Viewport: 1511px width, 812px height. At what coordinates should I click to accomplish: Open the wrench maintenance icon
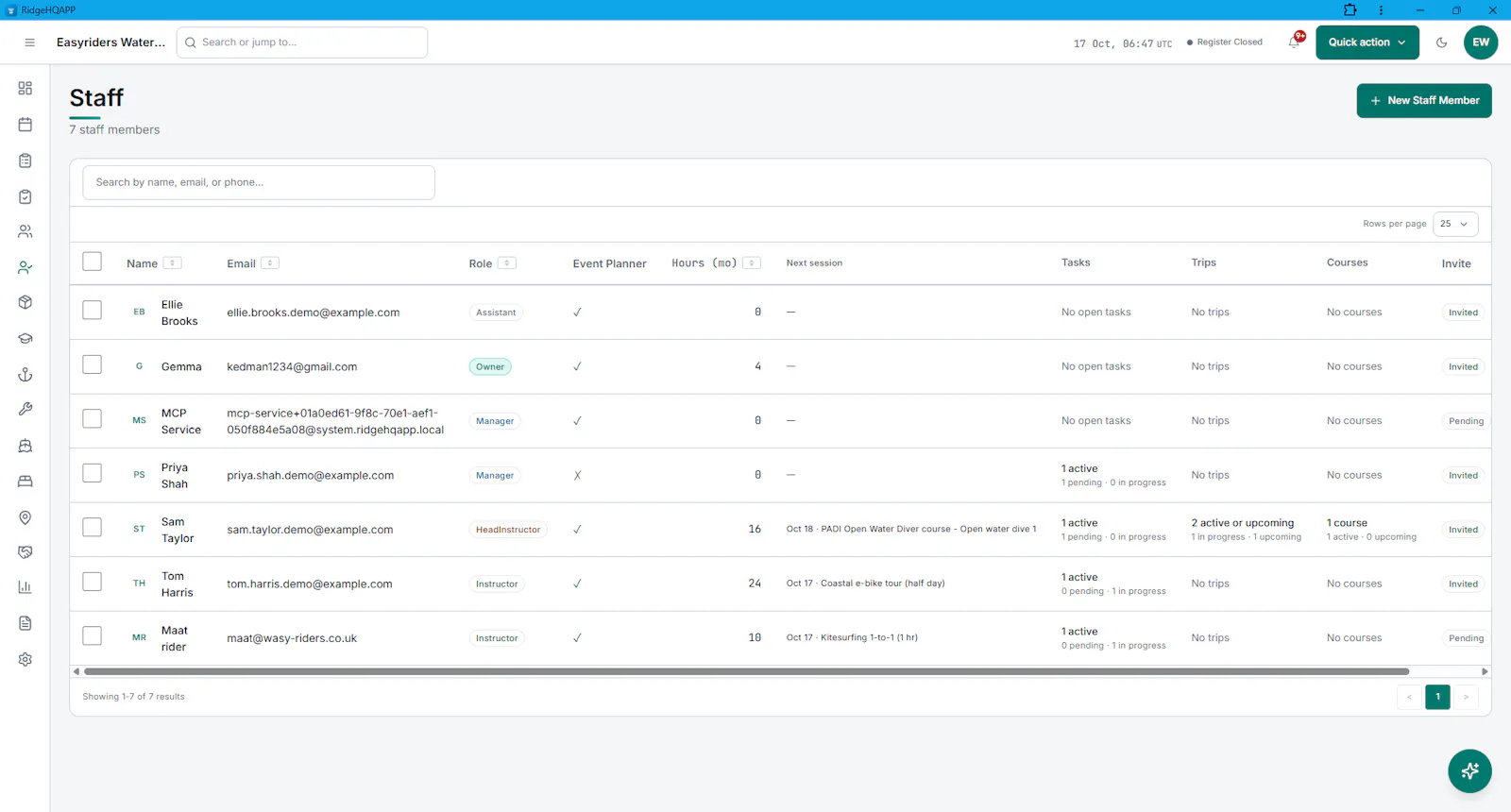(25, 409)
